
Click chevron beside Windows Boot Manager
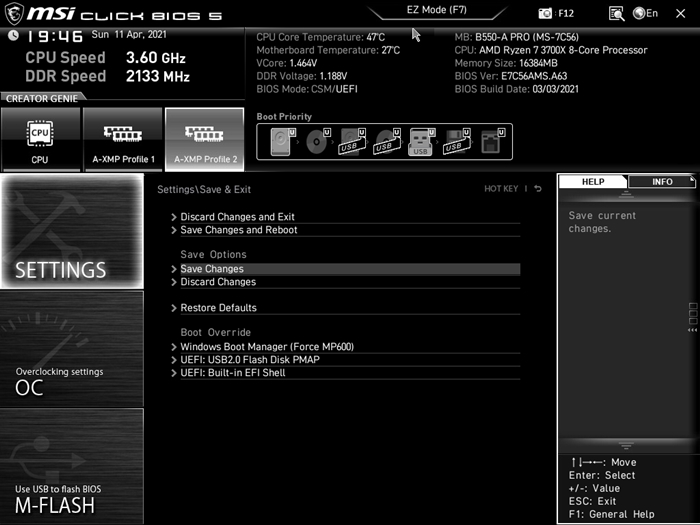pyautogui.click(x=174, y=347)
